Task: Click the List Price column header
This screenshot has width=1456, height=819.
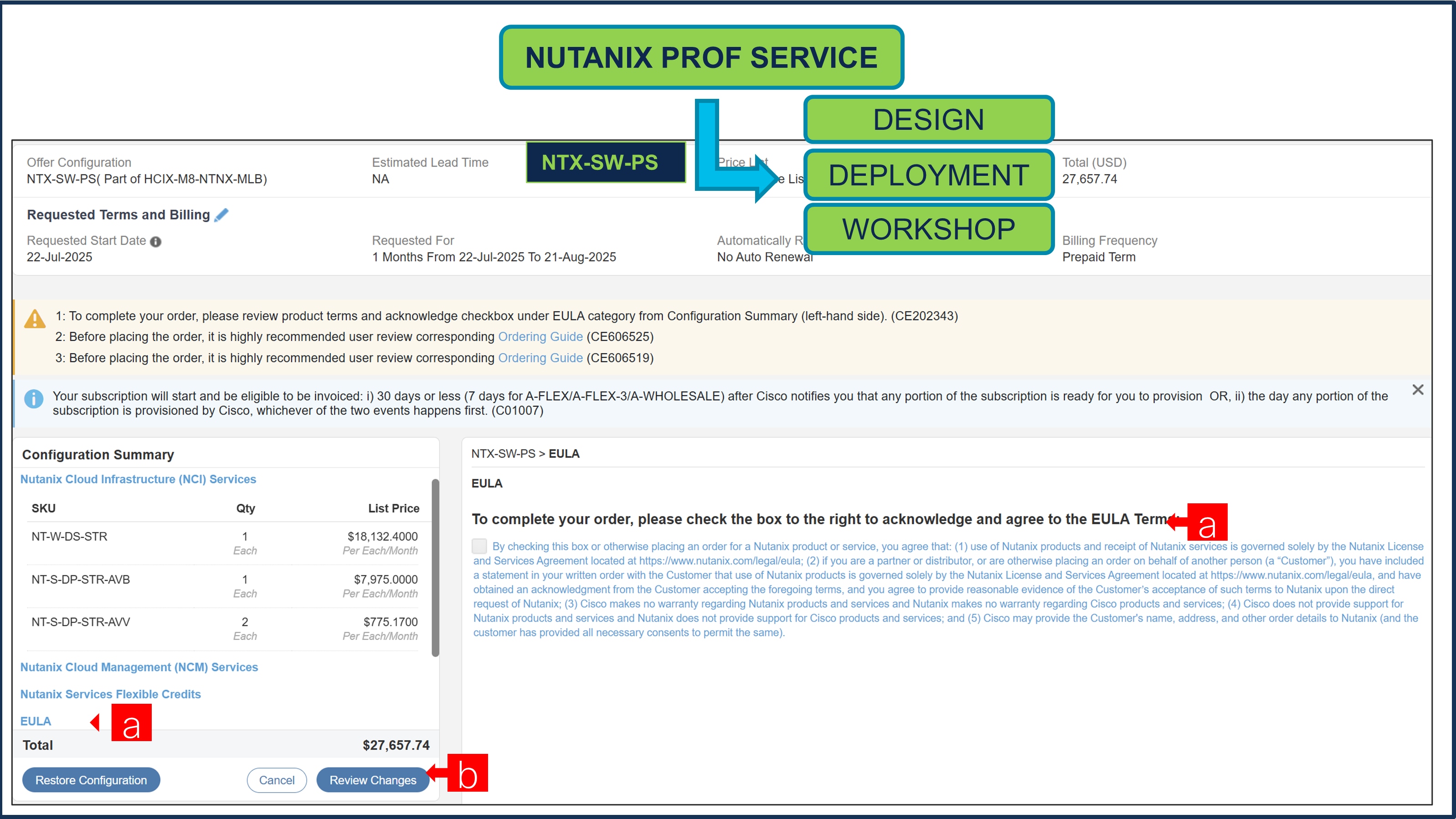Action: tap(393, 508)
